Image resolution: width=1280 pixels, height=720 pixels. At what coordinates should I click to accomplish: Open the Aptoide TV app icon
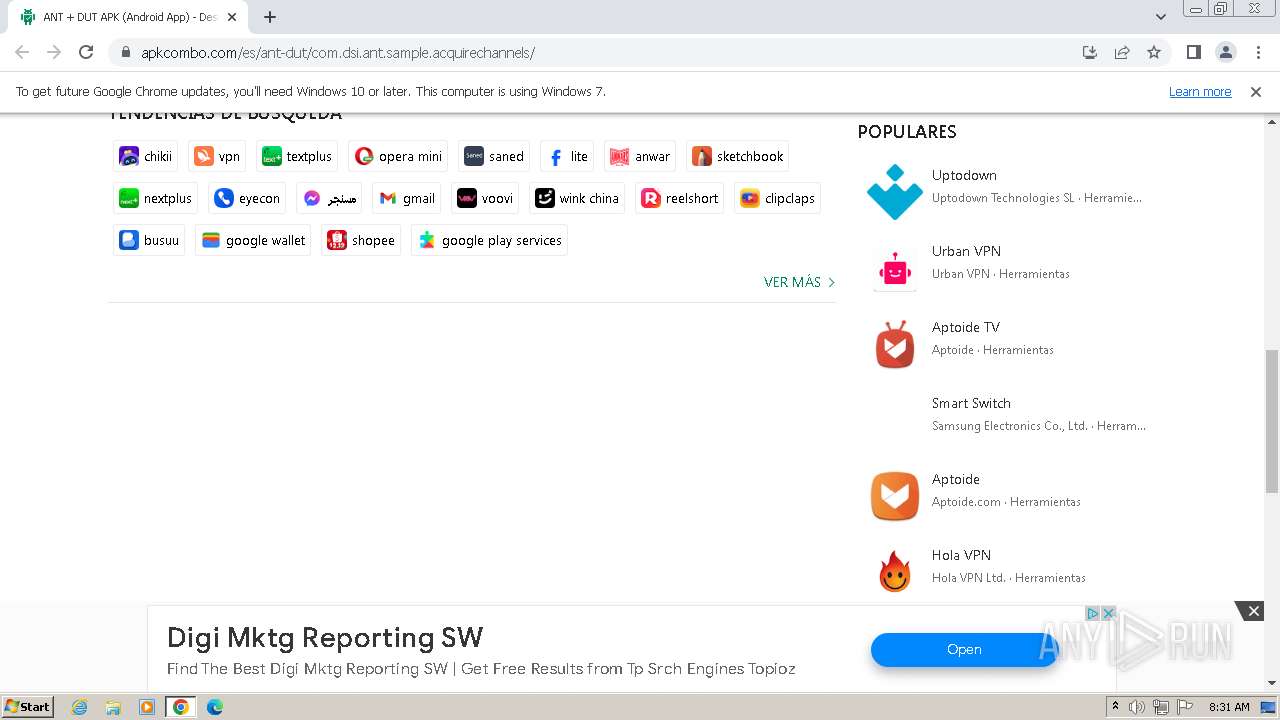coord(894,344)
